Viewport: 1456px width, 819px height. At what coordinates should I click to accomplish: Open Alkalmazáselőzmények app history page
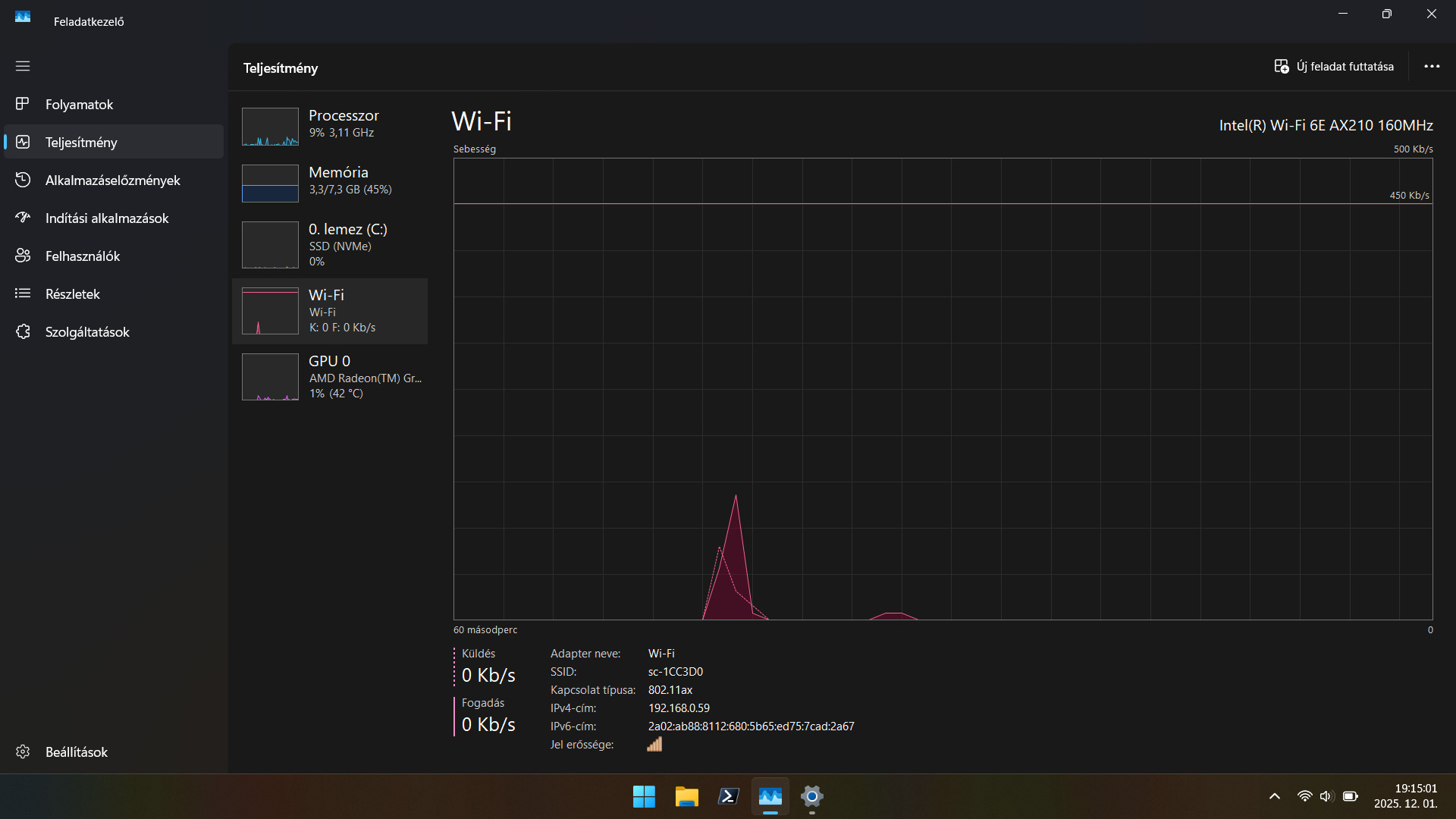(112, 180)
